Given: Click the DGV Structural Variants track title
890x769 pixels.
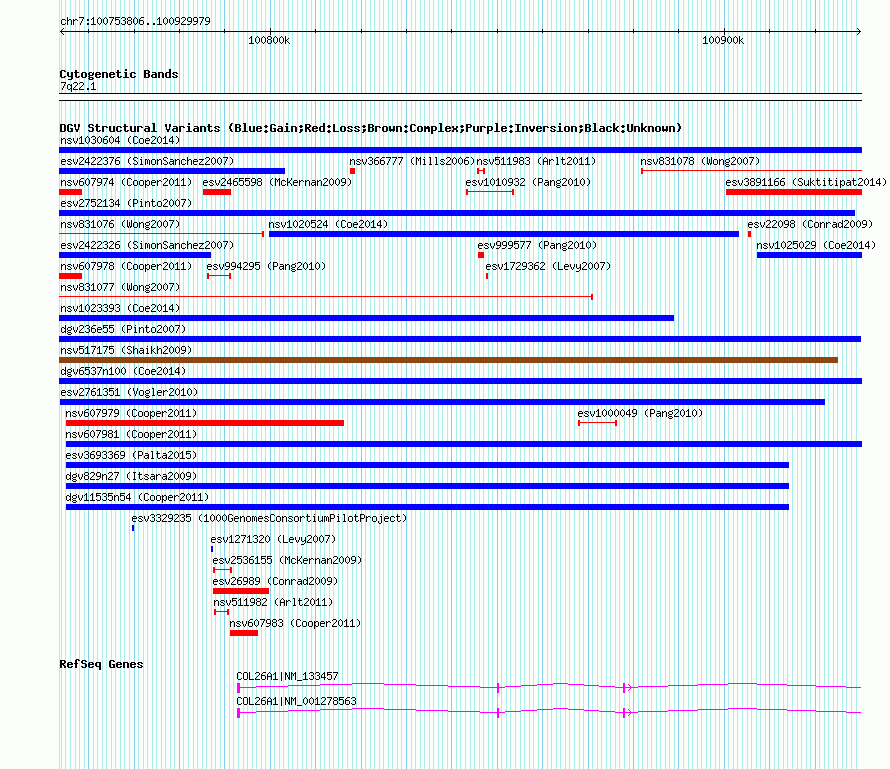Looking at the screenshot, I should point(370,128).
